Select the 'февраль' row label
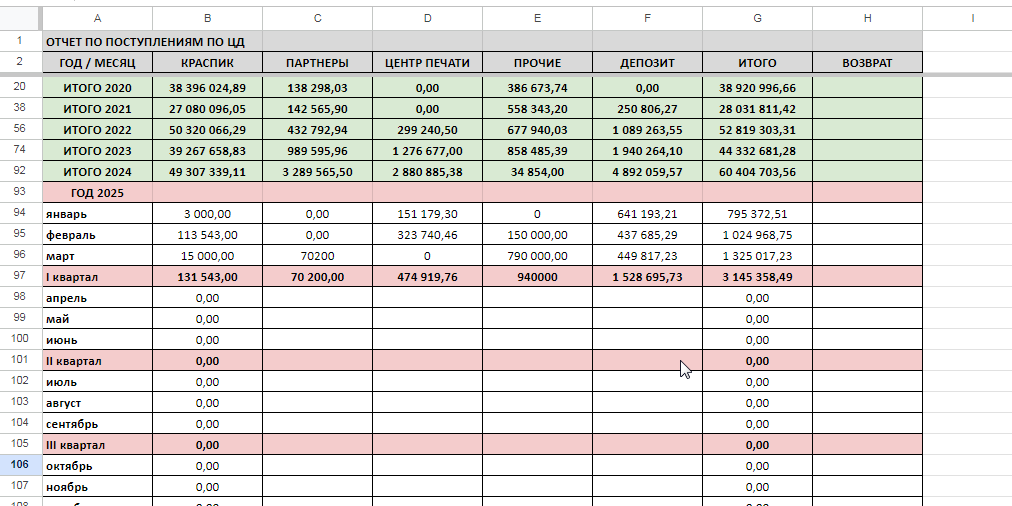 tap(97, 235)
